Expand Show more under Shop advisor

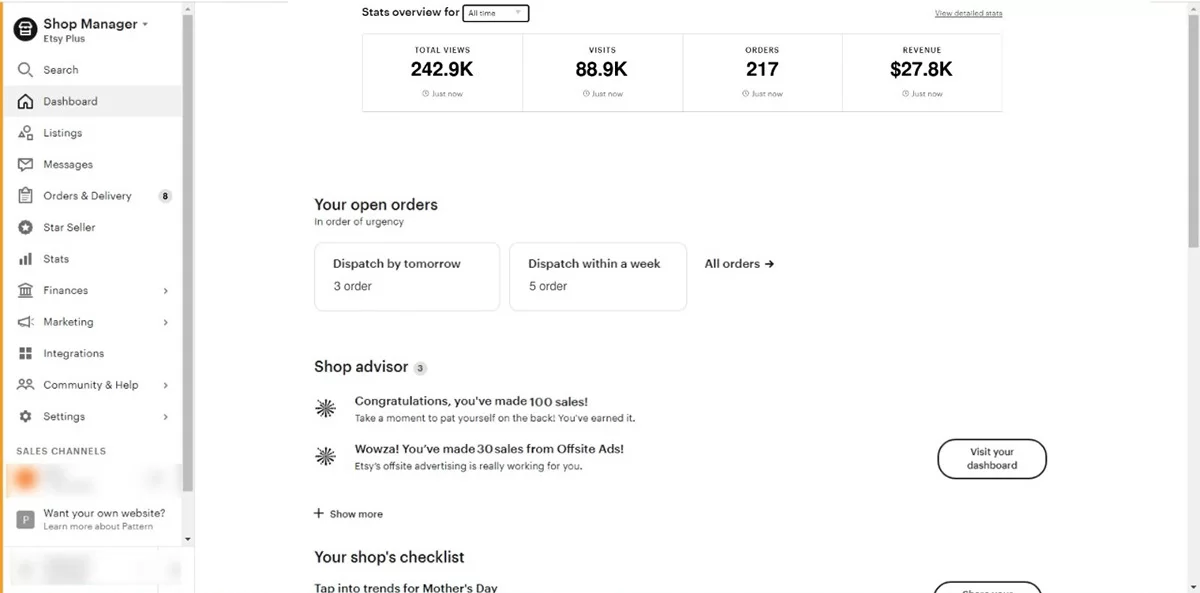[x=348, y=514]
